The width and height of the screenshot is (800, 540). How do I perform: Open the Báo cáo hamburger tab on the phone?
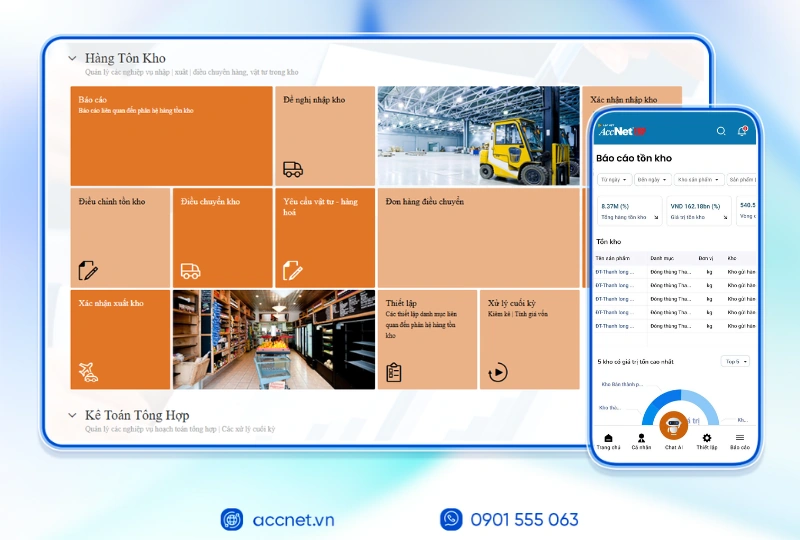click(740, 441)
